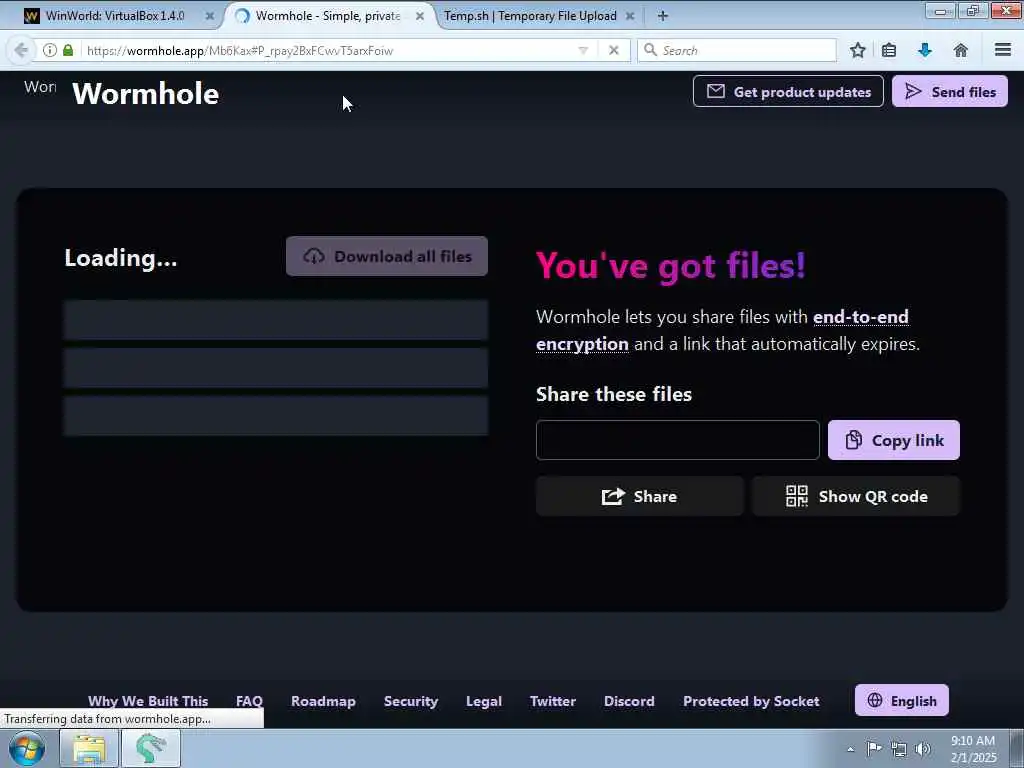1024x768 pixels.
Task: Open the FAQ footer link
Action: [x=249, y=701]
